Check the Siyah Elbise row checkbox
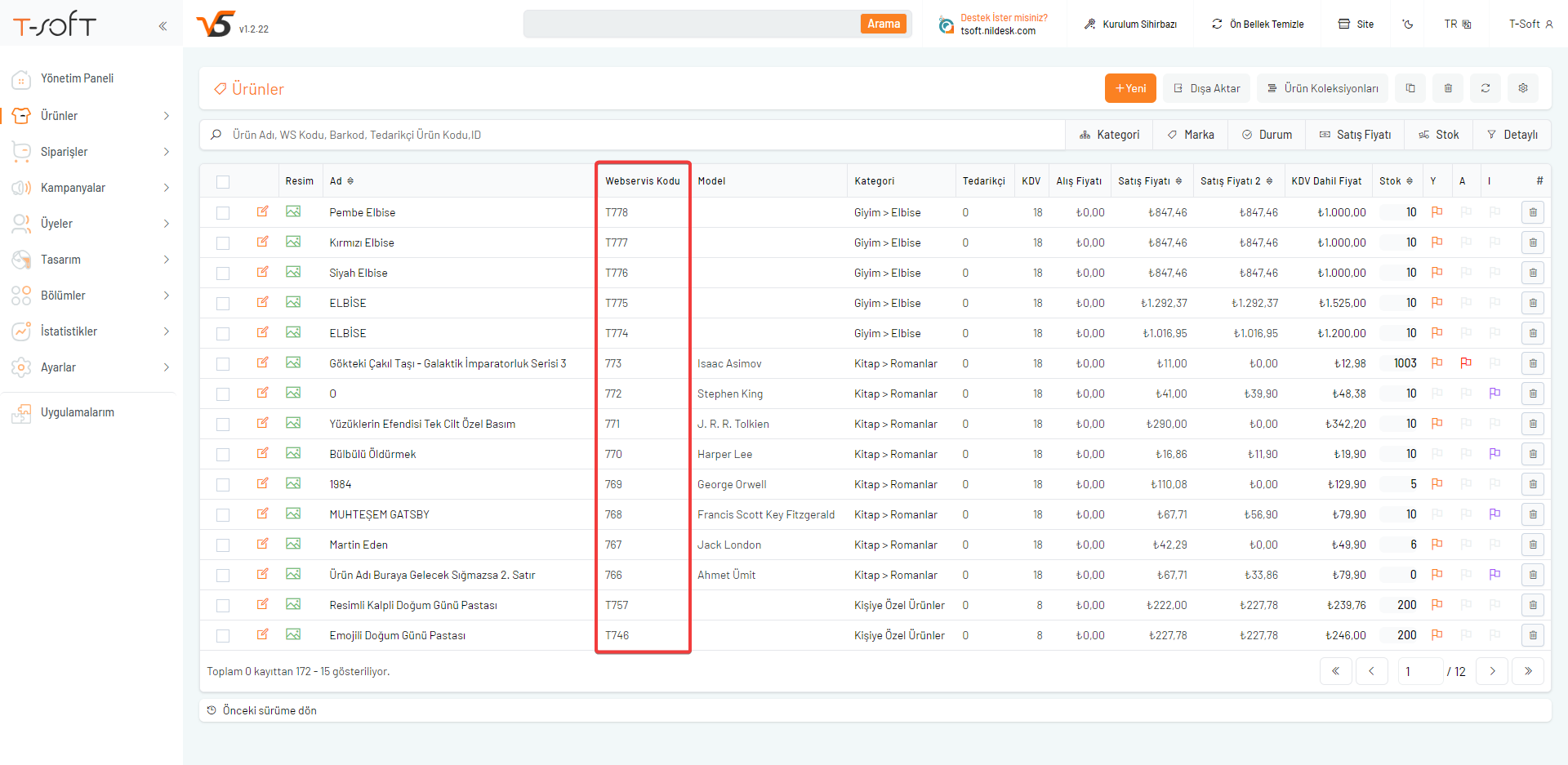This screenshot has width=1568, height=765. [x=223, y=274]
